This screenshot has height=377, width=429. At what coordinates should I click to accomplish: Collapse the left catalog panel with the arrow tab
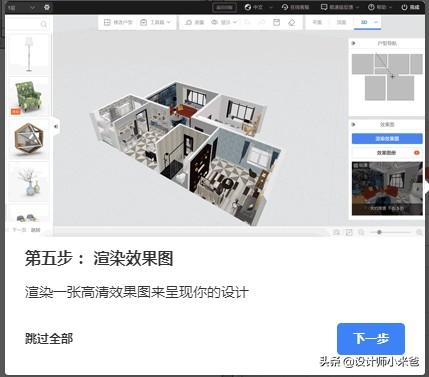[x=56, y=126]
